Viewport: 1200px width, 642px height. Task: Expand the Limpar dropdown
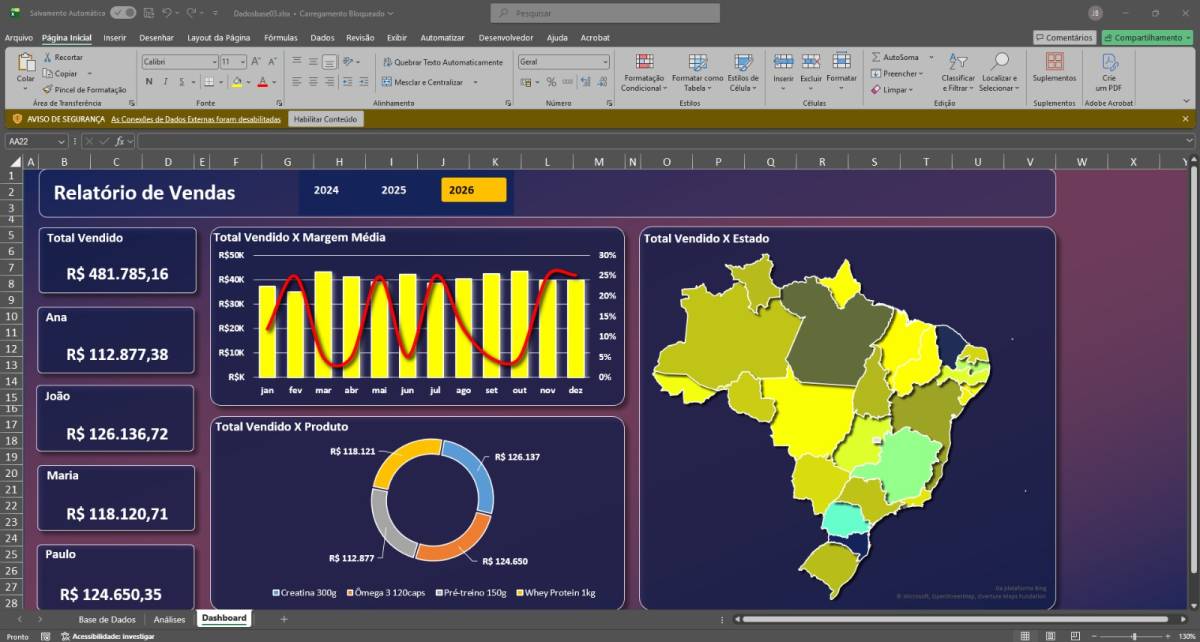click(x=913, y=89)
